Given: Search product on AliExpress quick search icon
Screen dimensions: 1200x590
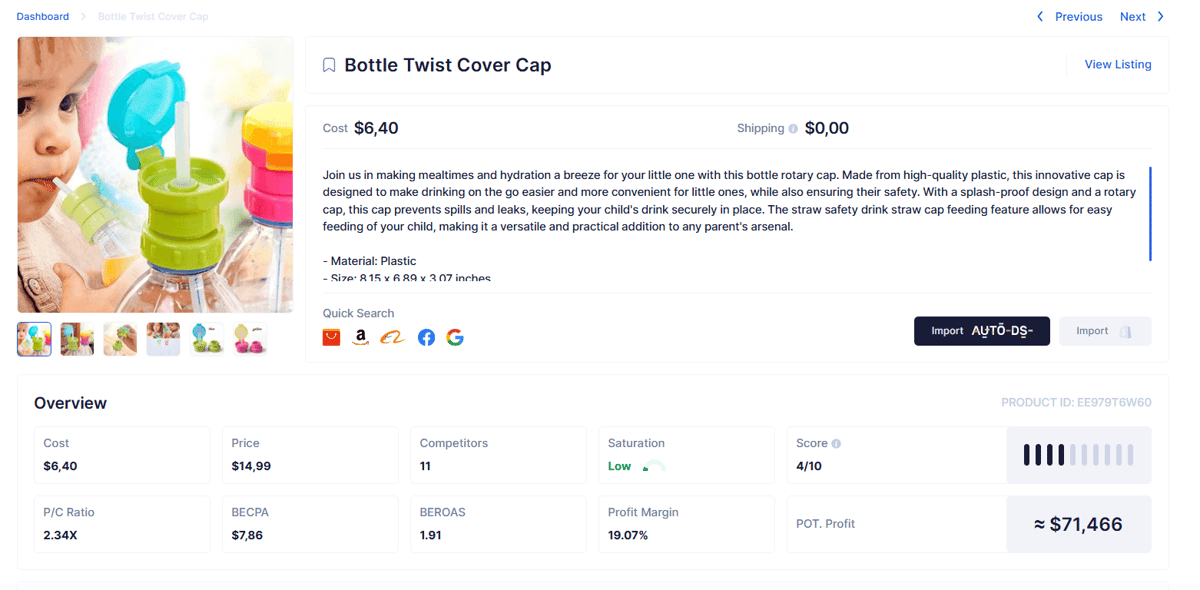Looking at the screenshot, I should 331,337.
